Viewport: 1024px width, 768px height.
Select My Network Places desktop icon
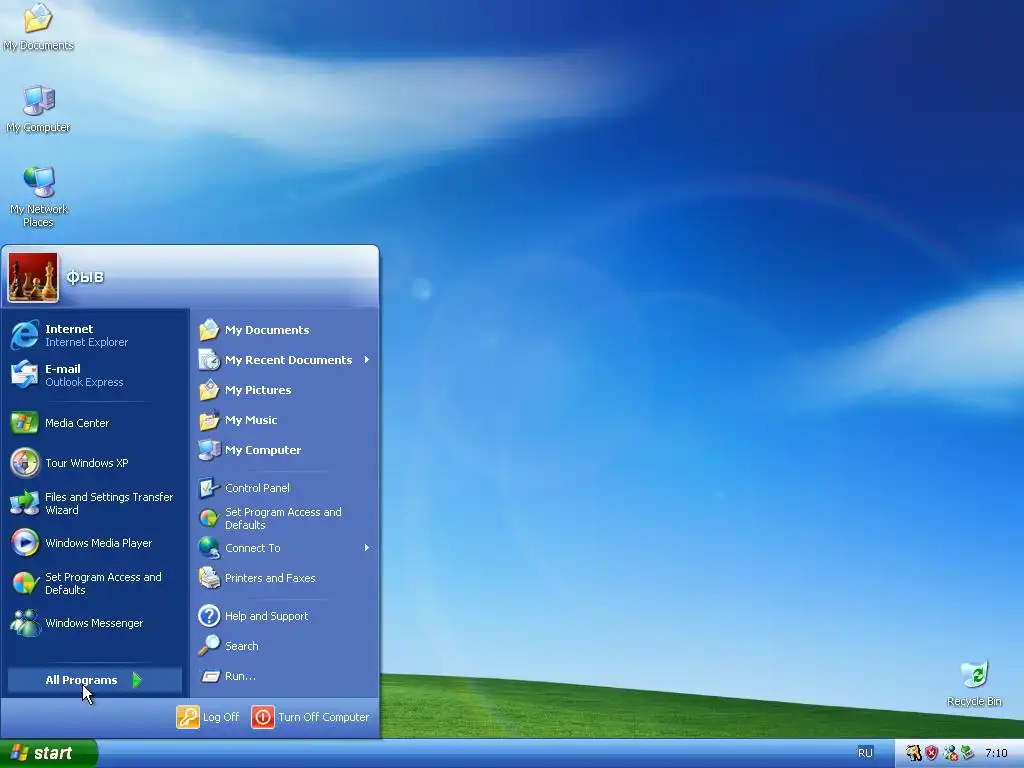pyautogui.click(x=39, y=182)
